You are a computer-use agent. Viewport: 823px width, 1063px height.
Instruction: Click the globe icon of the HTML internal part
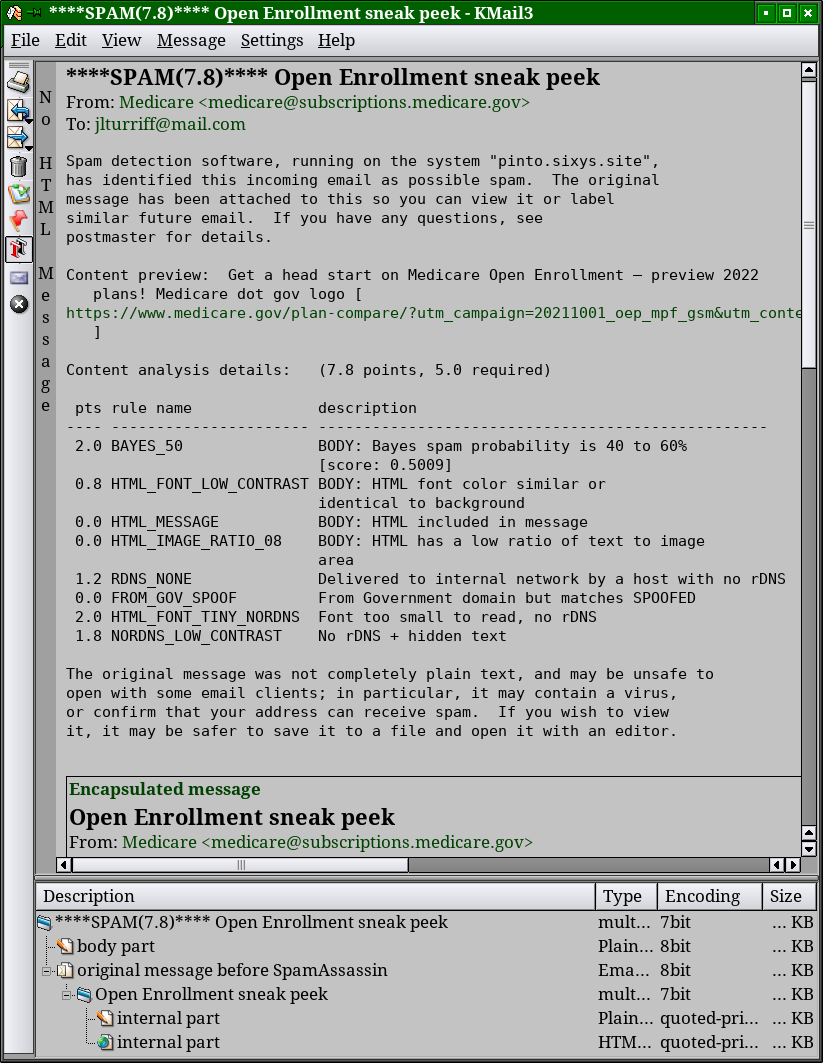pos(105,1043)
